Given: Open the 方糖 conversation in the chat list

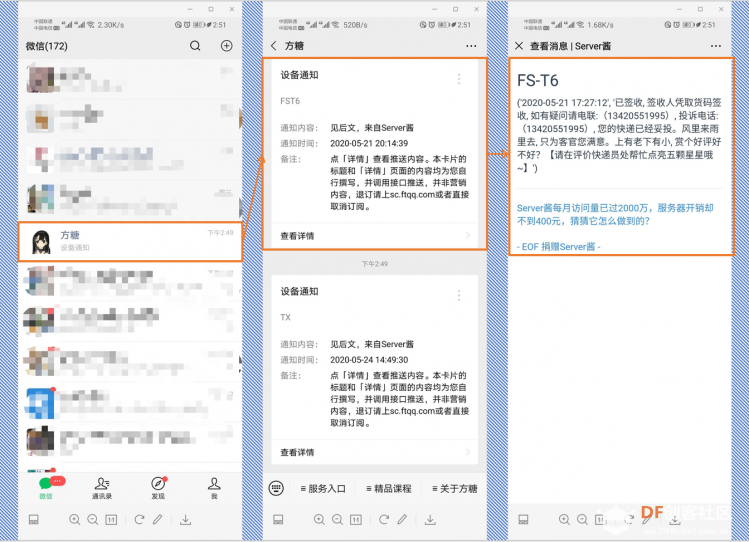Looking at the screenshot, I should pos(130,241).
